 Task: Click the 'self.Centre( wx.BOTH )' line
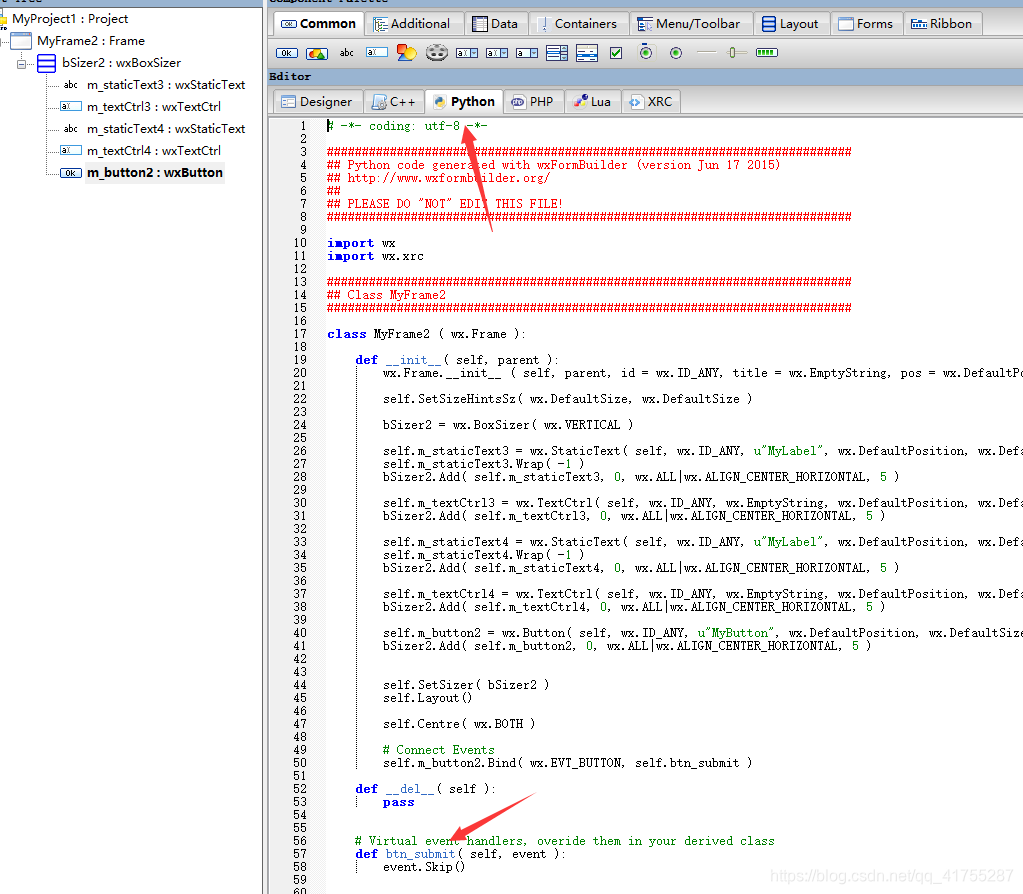[x=459, y=724]
